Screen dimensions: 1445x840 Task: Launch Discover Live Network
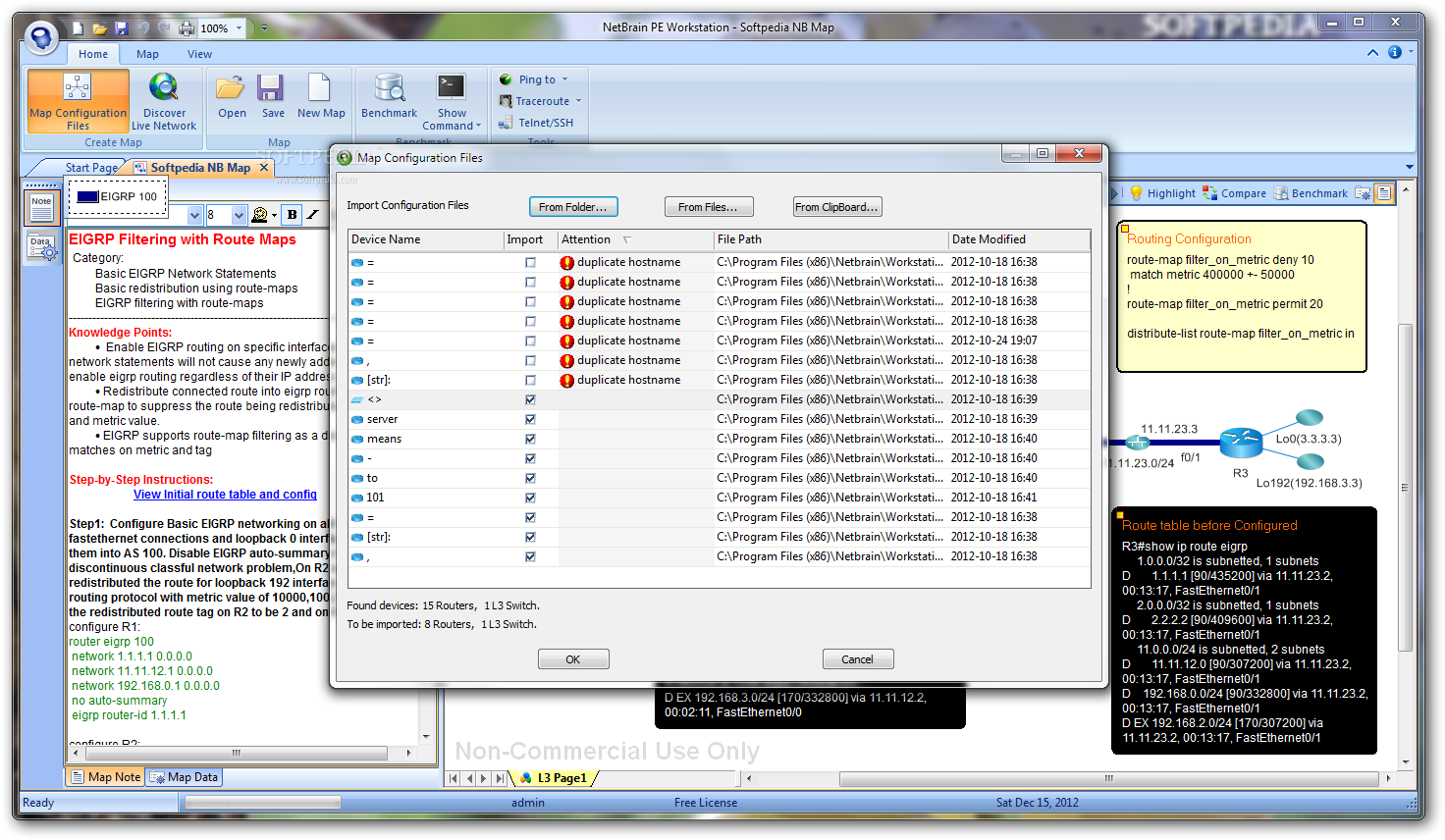click(x=164, y=101)
